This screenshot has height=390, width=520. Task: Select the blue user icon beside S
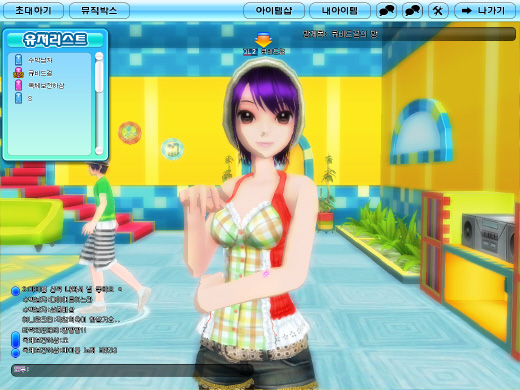point(19,98)
